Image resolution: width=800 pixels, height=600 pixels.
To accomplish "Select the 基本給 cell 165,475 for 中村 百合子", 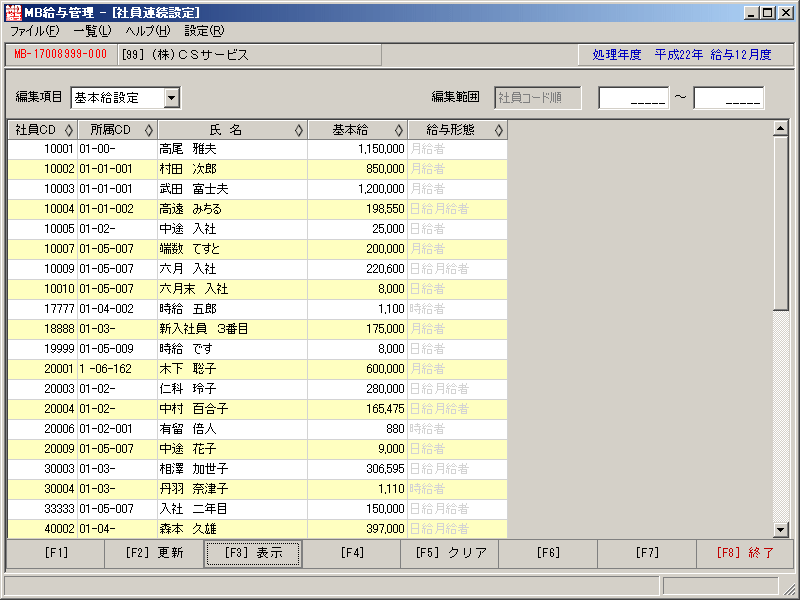I will 358,409.
